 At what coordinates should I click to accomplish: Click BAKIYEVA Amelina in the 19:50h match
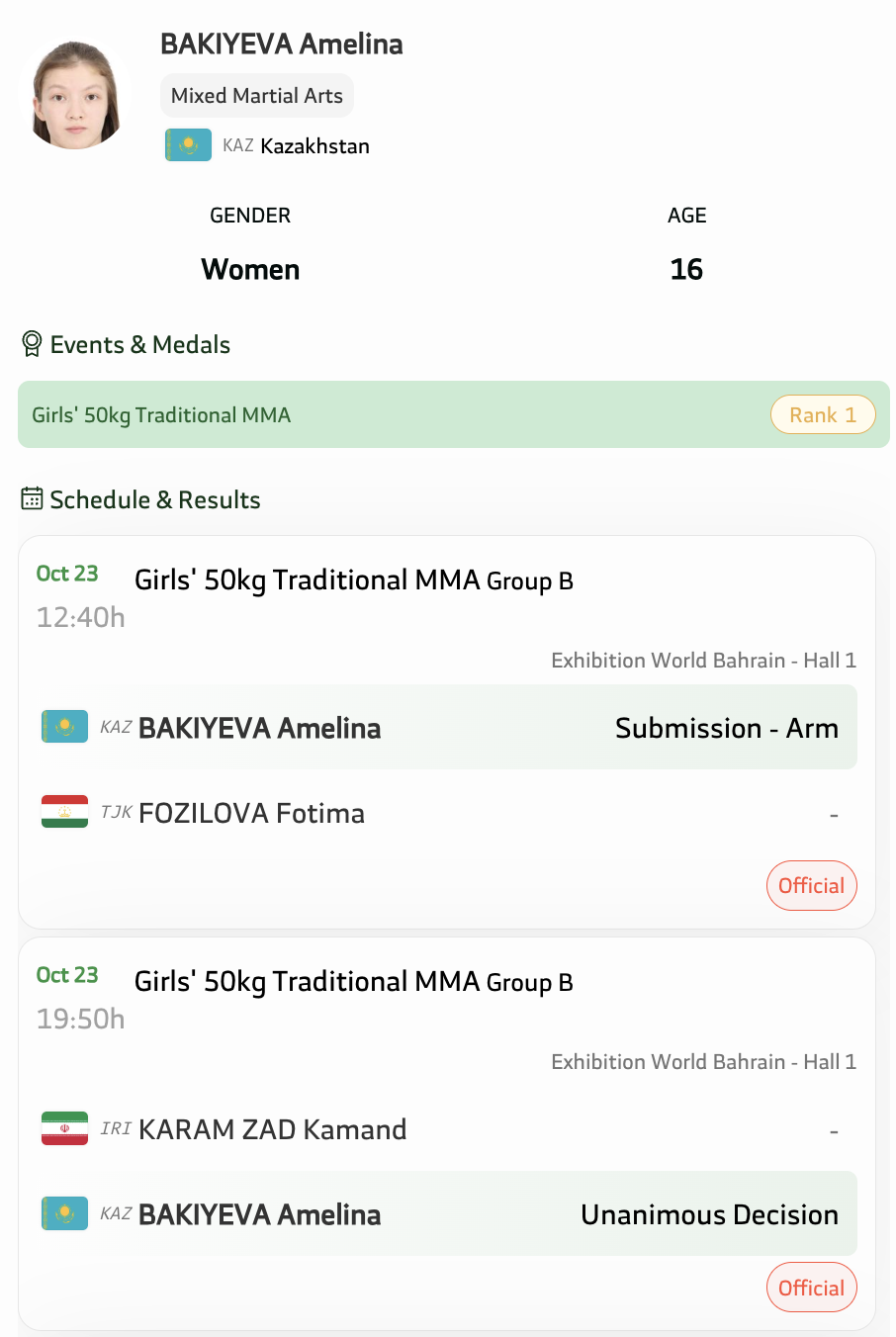tap(259, 1214)
